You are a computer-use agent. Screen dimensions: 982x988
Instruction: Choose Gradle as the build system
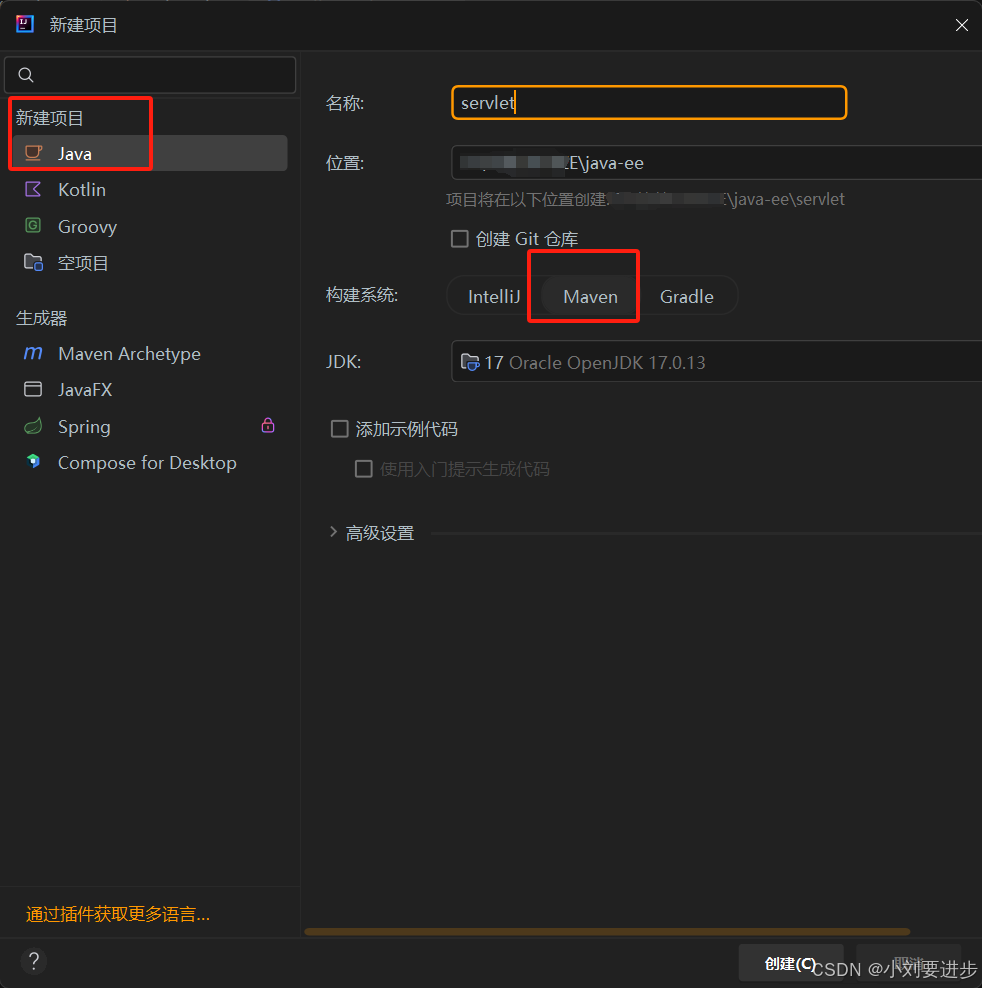click(686, 296)
